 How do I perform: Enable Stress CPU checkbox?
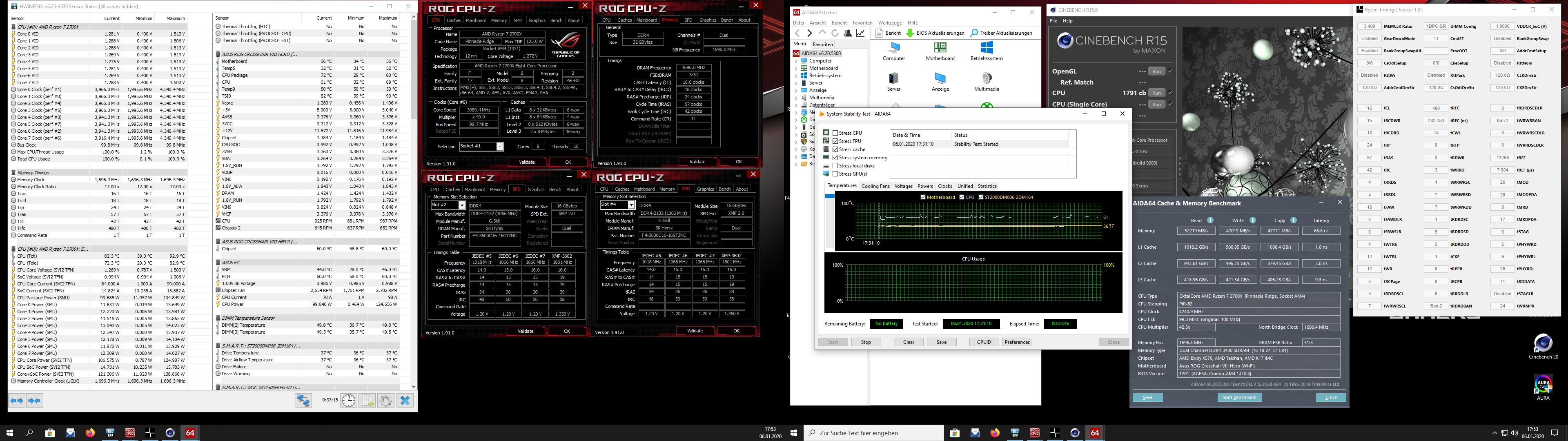coord(836,133)
